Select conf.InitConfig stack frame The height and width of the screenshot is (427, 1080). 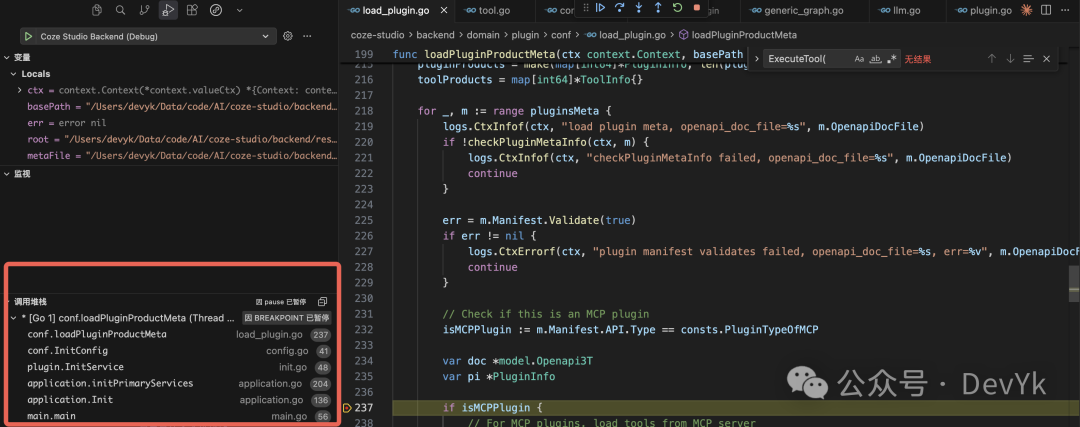[68, 351]
